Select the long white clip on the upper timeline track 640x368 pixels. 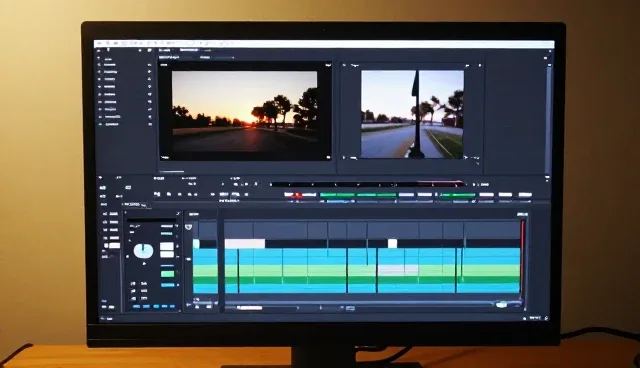coord(244,244)
